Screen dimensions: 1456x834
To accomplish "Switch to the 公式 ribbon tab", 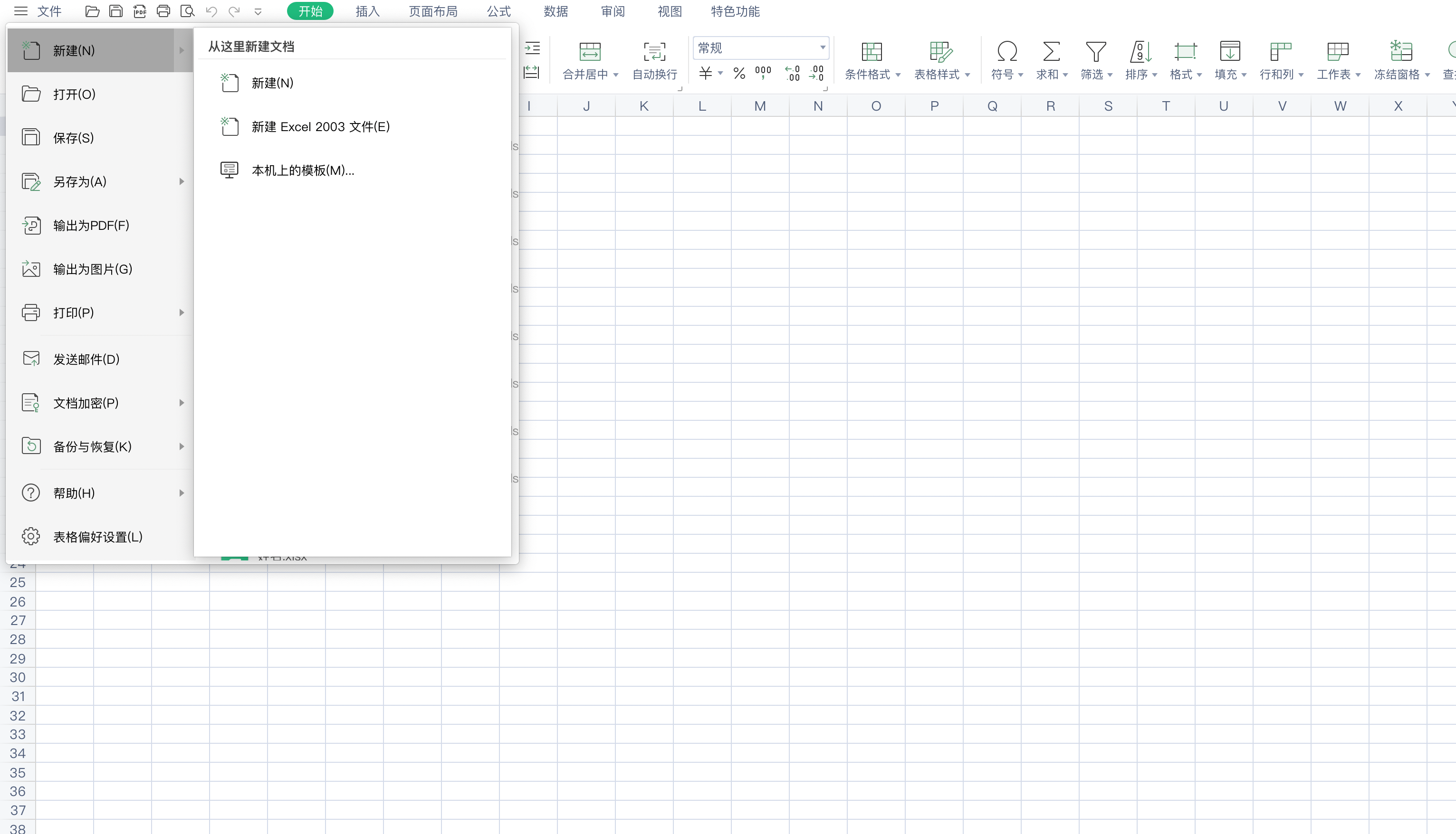I will click(498, 11).
